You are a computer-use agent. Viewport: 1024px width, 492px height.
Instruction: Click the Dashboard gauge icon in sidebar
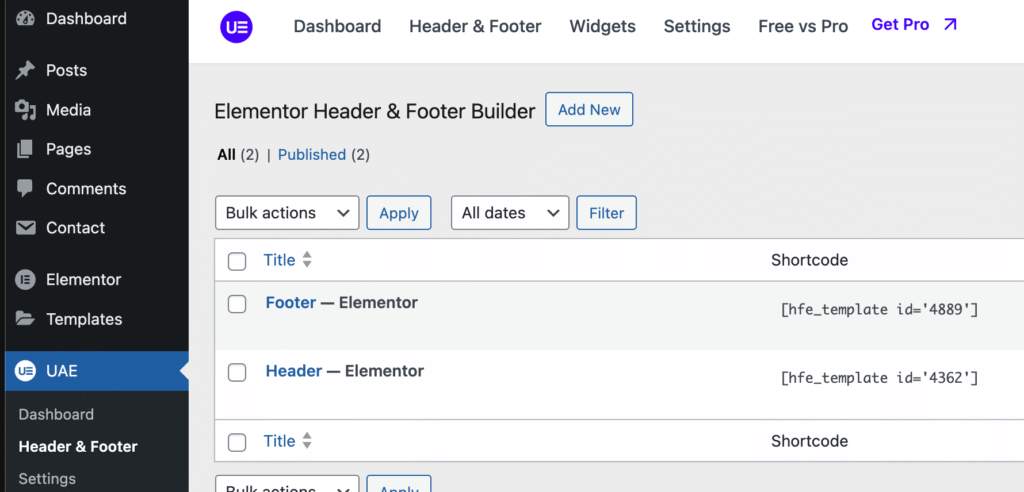pyautogui.click(x=26, y=19)
